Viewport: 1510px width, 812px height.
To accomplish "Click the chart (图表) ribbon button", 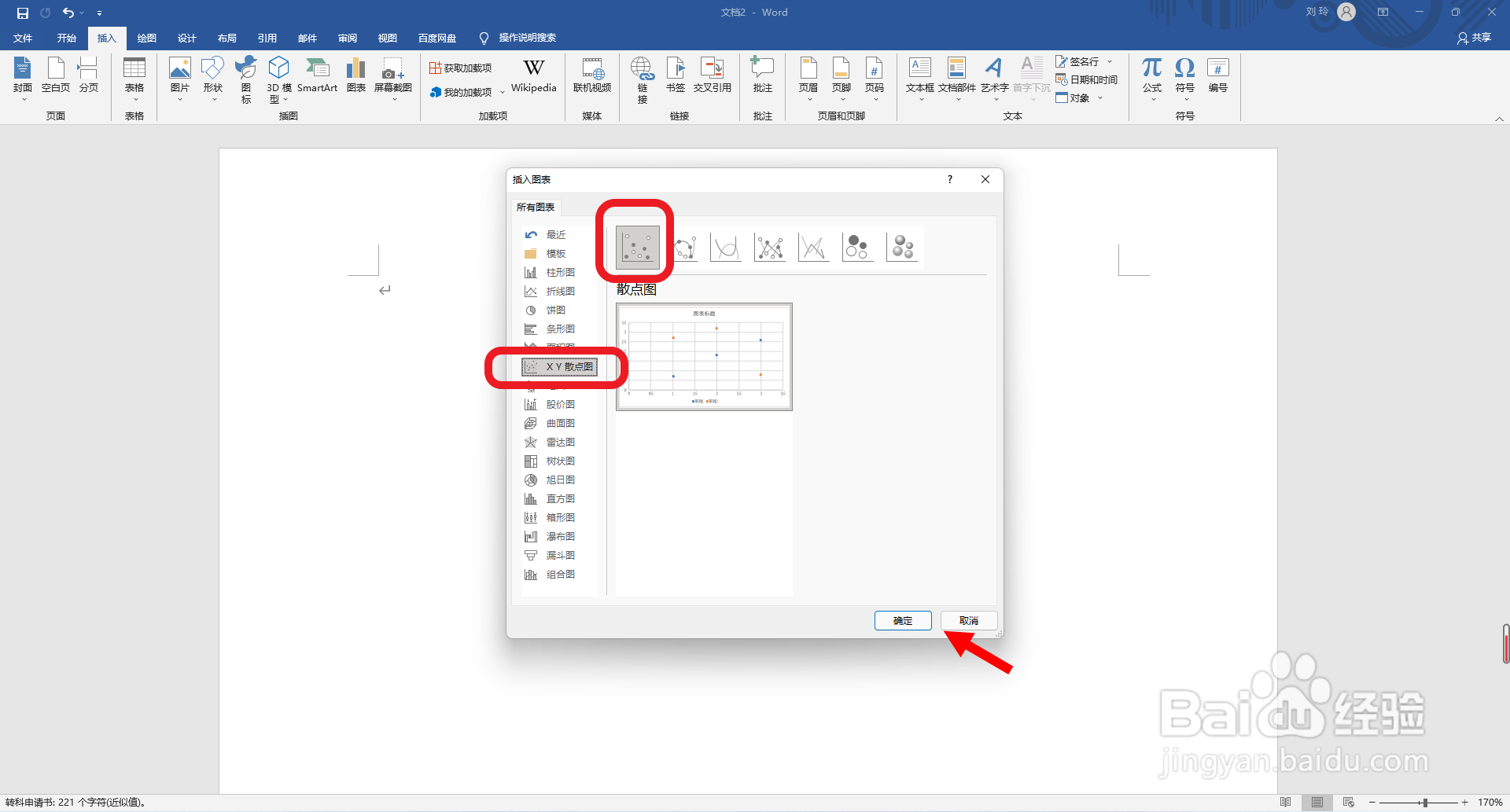I will 356,75.
